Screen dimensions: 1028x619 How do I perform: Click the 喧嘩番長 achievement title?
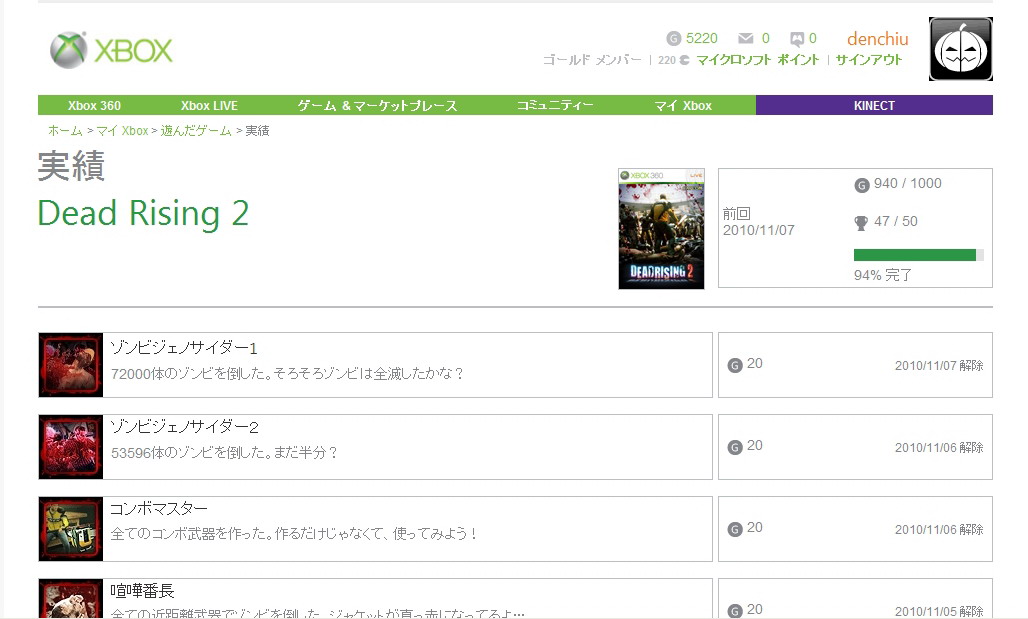tap(142, 591)
